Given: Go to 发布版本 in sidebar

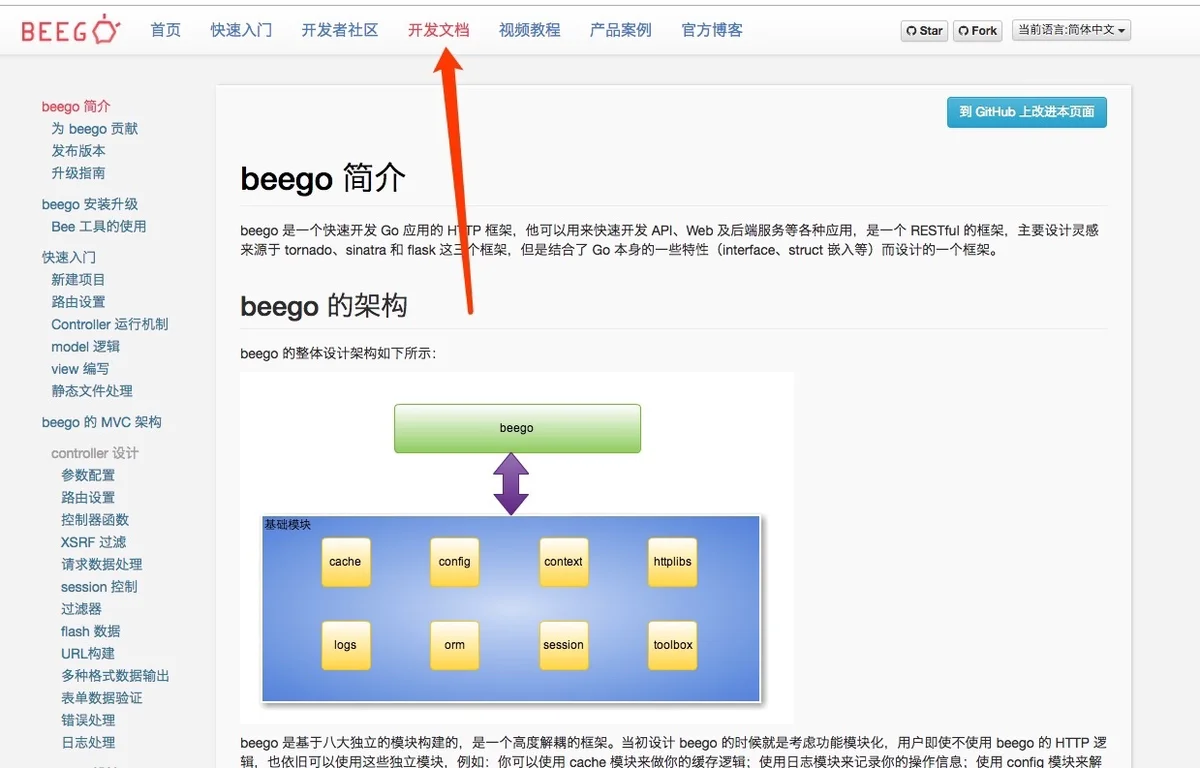Looking at the screenshot, I should 78,150.
